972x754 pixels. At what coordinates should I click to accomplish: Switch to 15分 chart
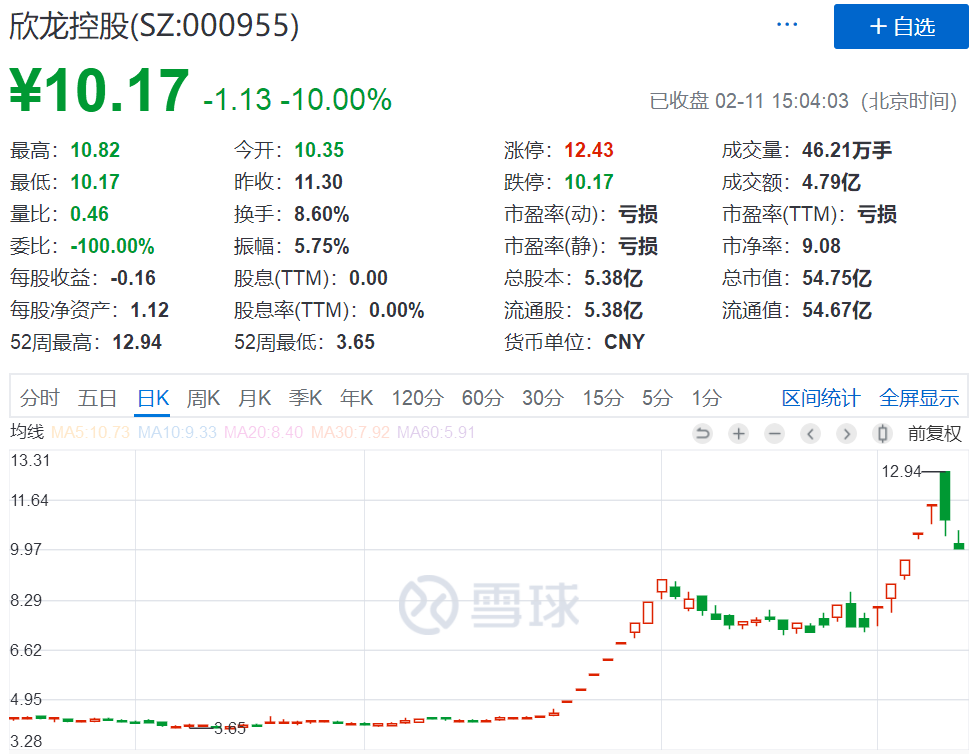(x=603, y=397)
